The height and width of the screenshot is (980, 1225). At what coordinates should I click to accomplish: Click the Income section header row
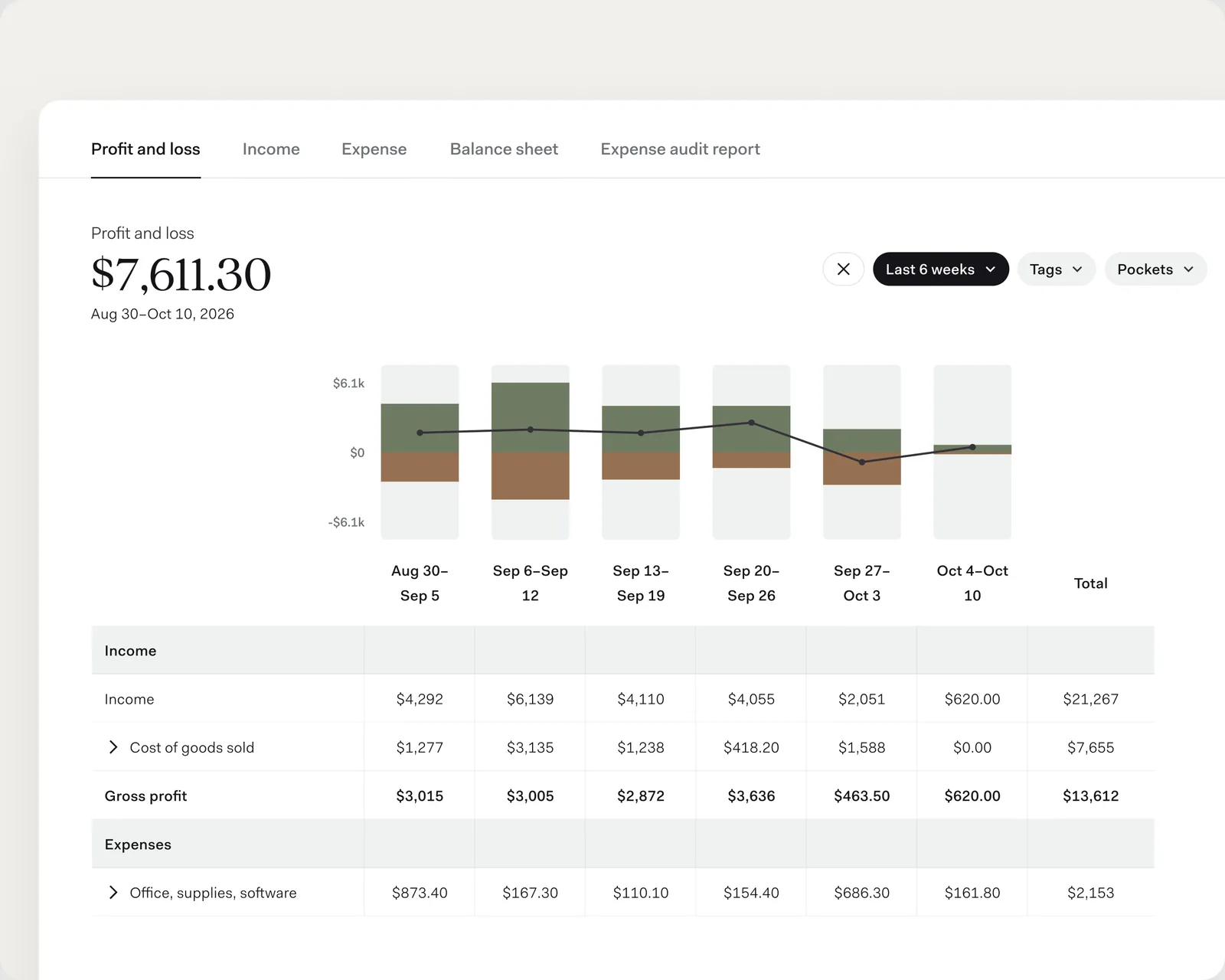pos(622,650)
